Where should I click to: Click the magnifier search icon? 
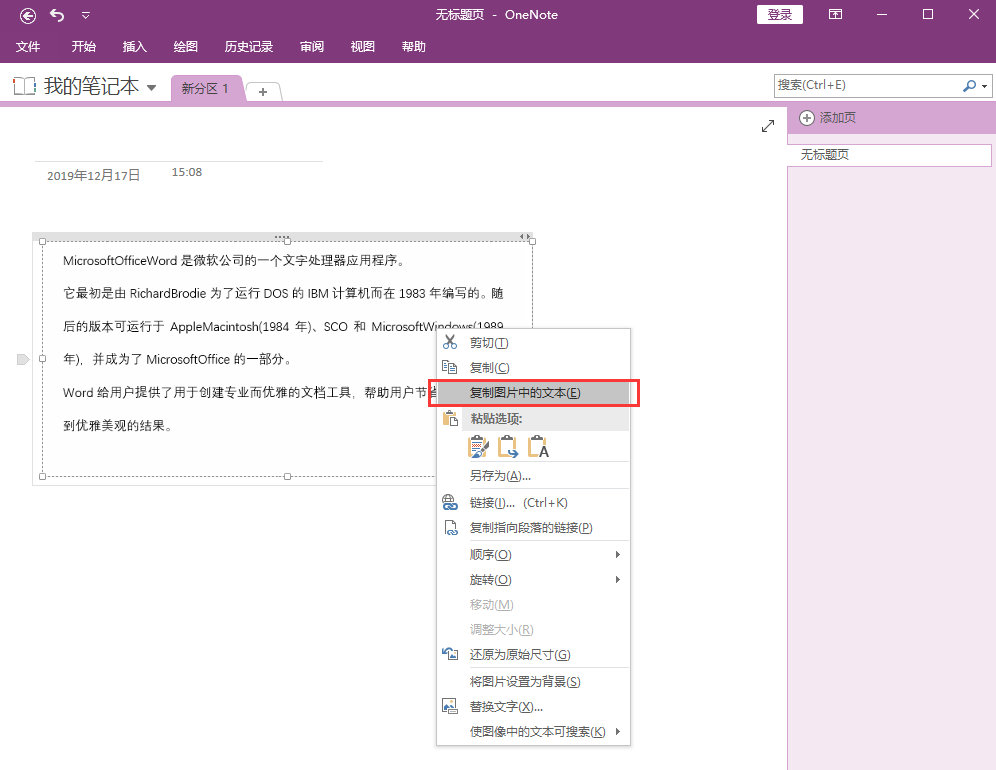[x=969, y=85]
